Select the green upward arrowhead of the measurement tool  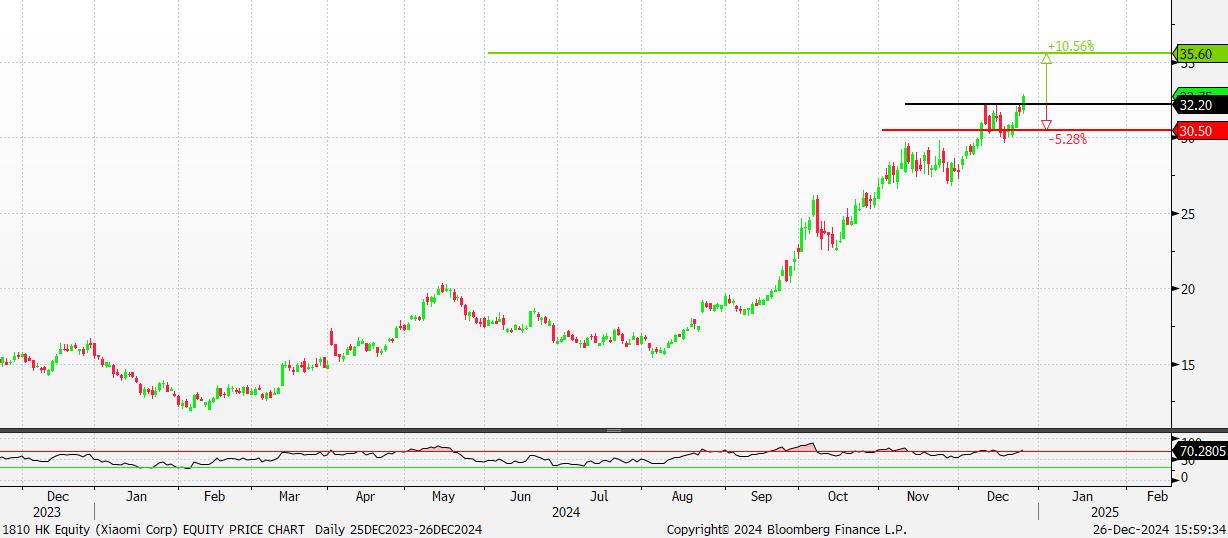(x=1046, y=59)
